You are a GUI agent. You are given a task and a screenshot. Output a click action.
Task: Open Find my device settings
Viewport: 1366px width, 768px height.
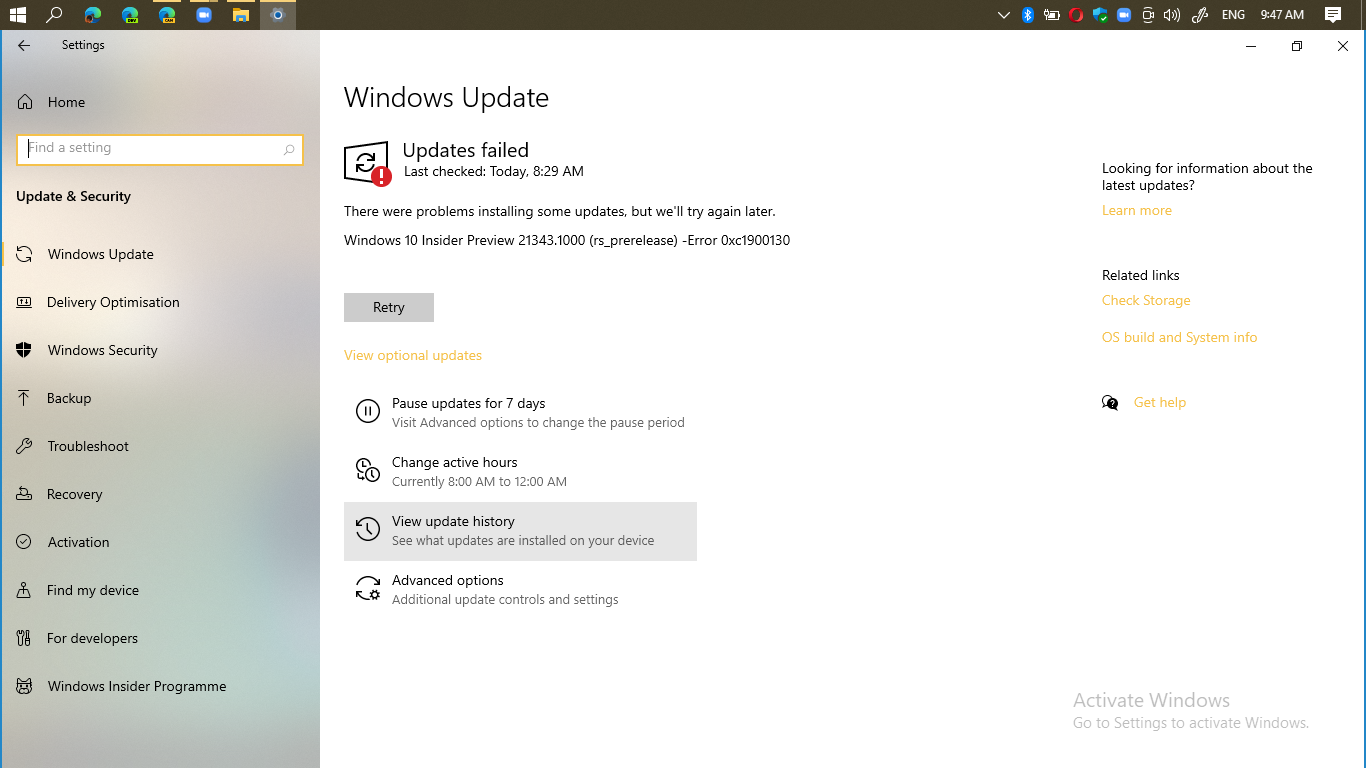point(160,590)
